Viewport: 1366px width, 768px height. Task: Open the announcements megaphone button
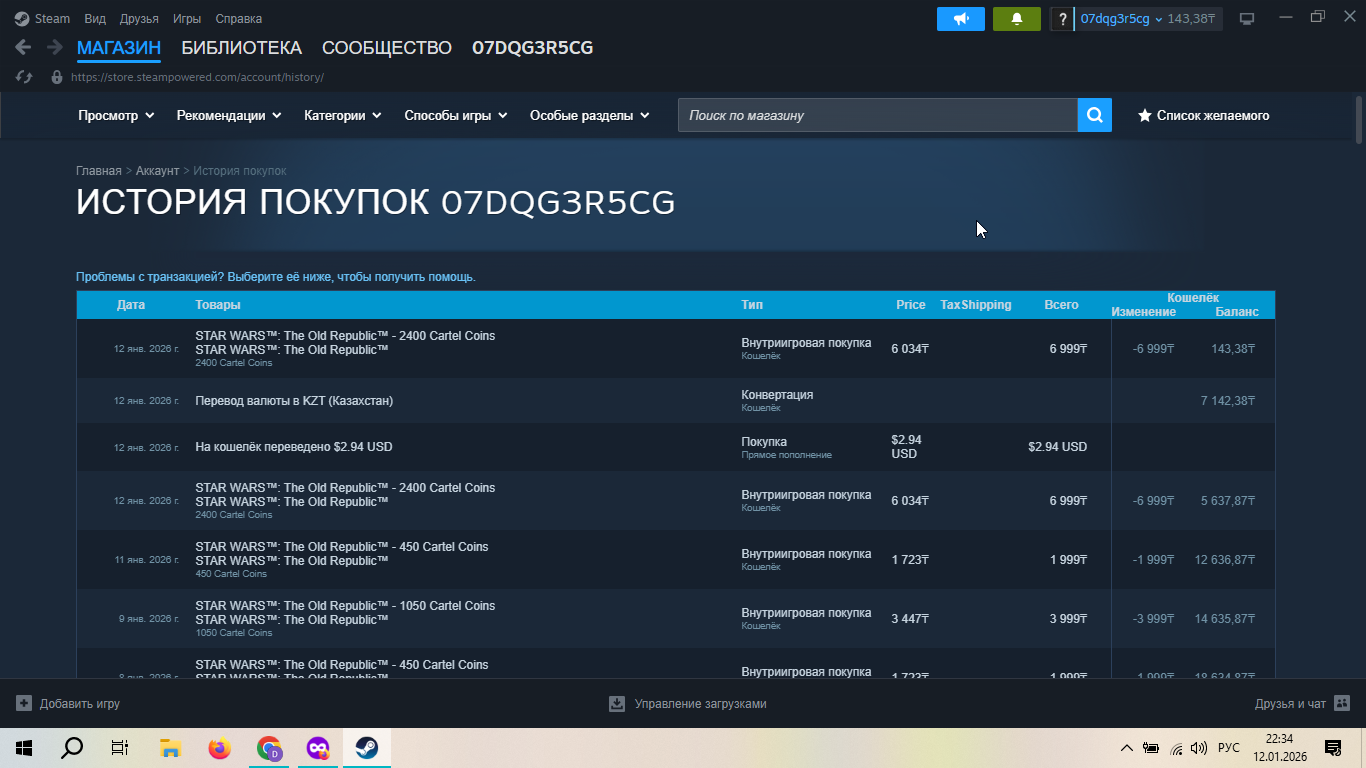coord(961,19)
